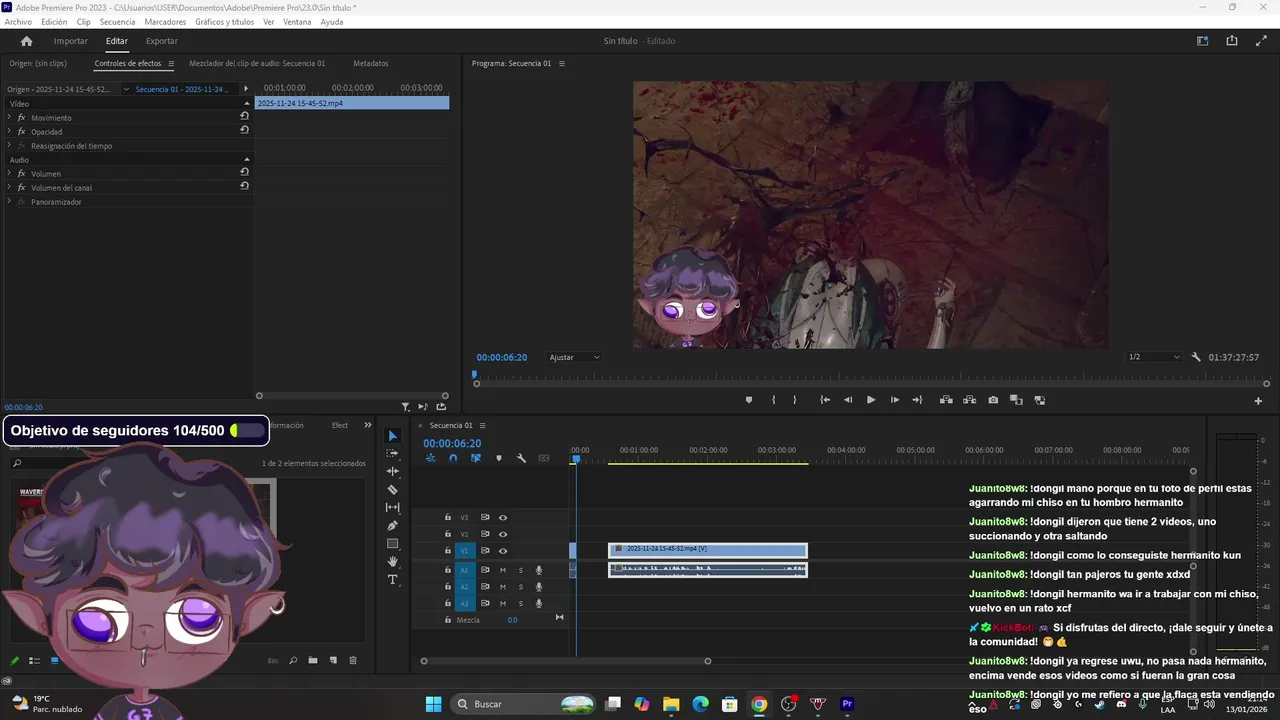Click the timeline horizontal zoom scrollbar
The height and width of the screenshot is (720, 1280).
point(565,661)
